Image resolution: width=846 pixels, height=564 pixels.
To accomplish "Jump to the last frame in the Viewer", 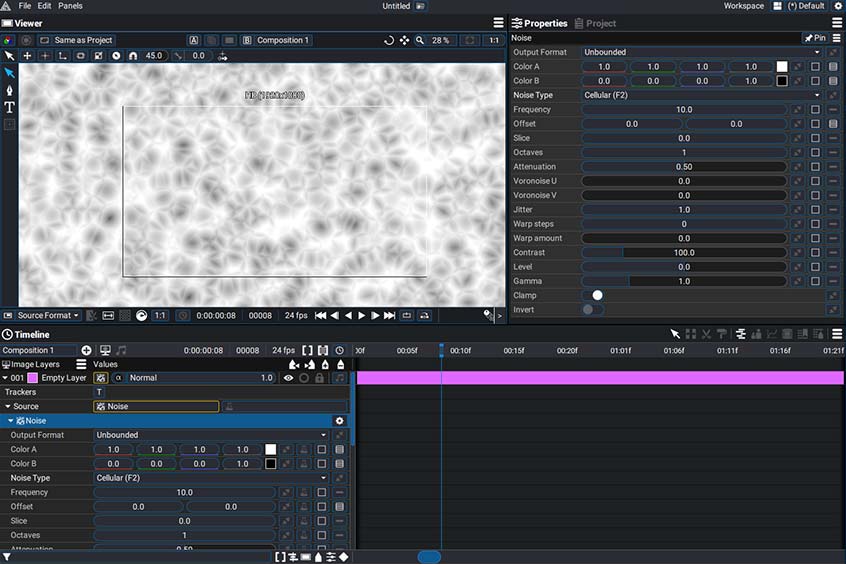I will 390,315.
